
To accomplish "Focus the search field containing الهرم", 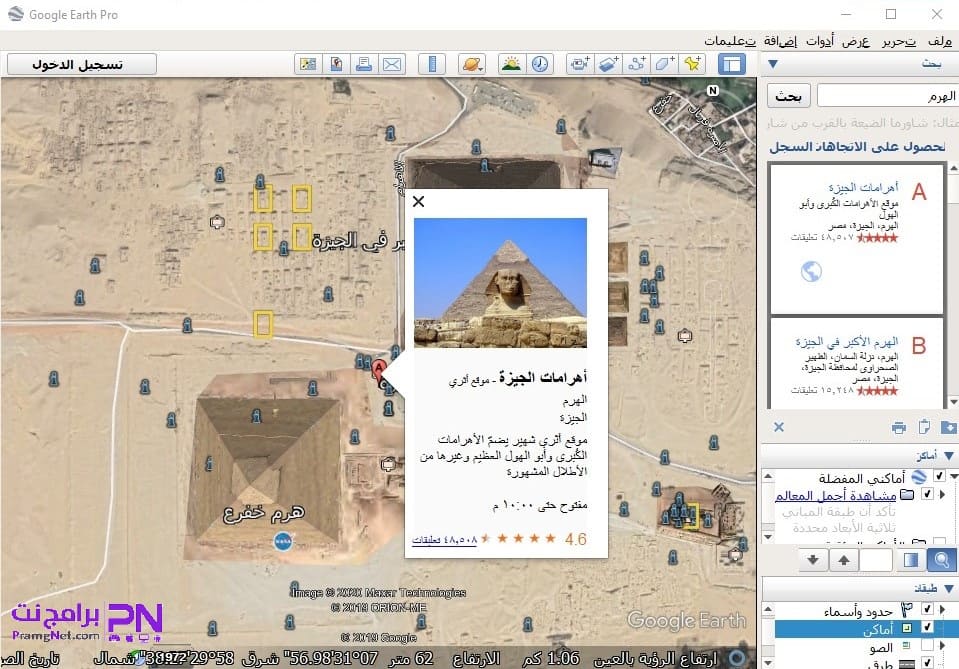I will pyautogui.click(x=887, y=96).
